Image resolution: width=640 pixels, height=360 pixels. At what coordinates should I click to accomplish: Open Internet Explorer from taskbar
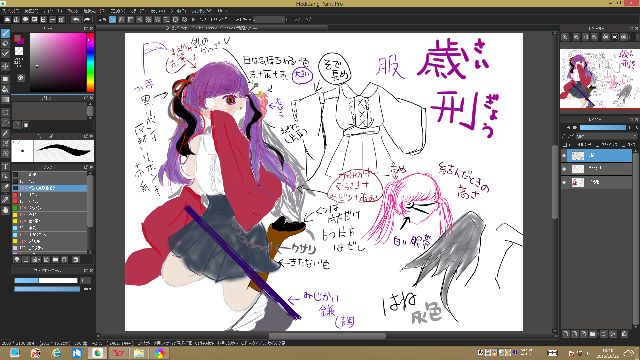pos(56,353)
